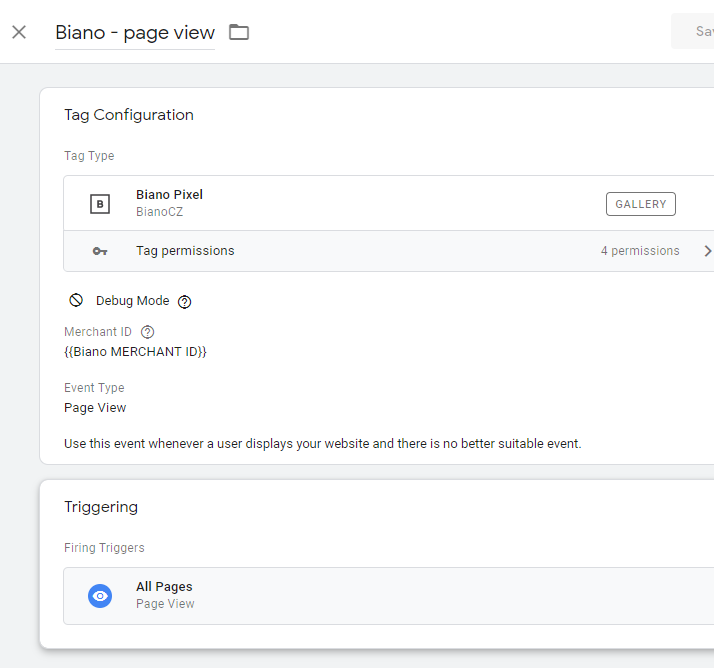The height and width of the screenshot is (668, 714).
Task: Click the Debug Mode disabled circle icon
Action: (76, 301)
